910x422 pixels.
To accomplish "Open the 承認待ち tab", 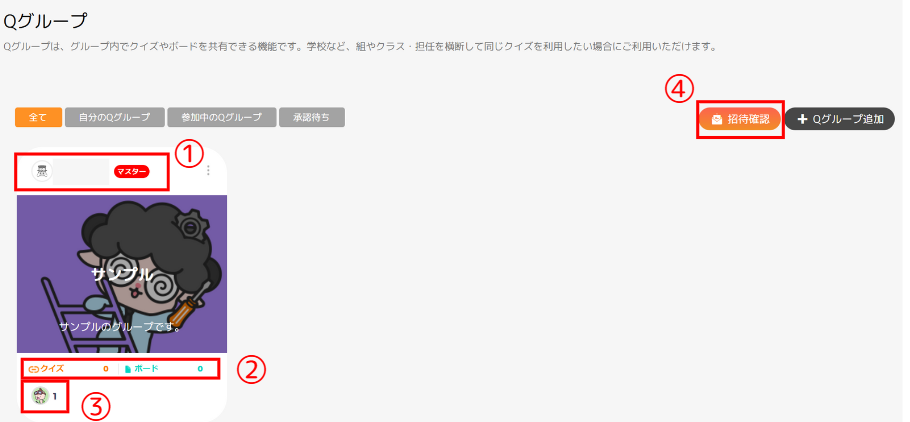I will pyautogui.click(x=312, y=117).
